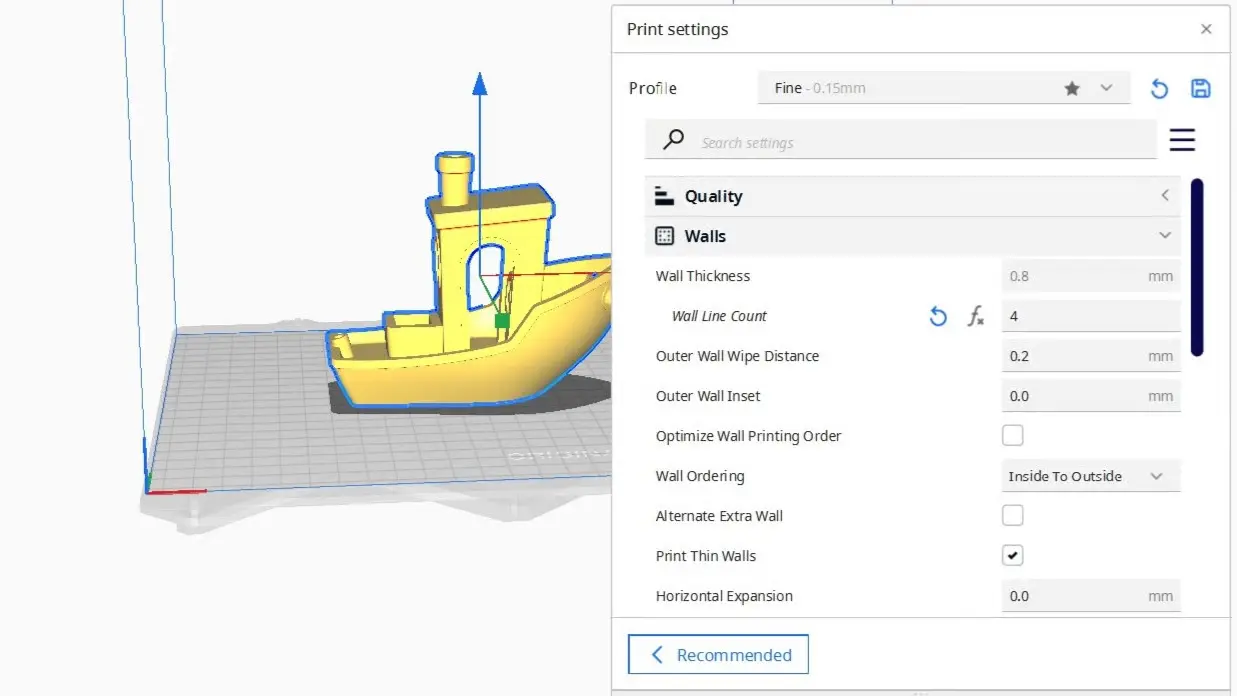Click the Horizontal Expansion value field
This screenshot has width=1237, height=696.
click(x=1091, y=596)
